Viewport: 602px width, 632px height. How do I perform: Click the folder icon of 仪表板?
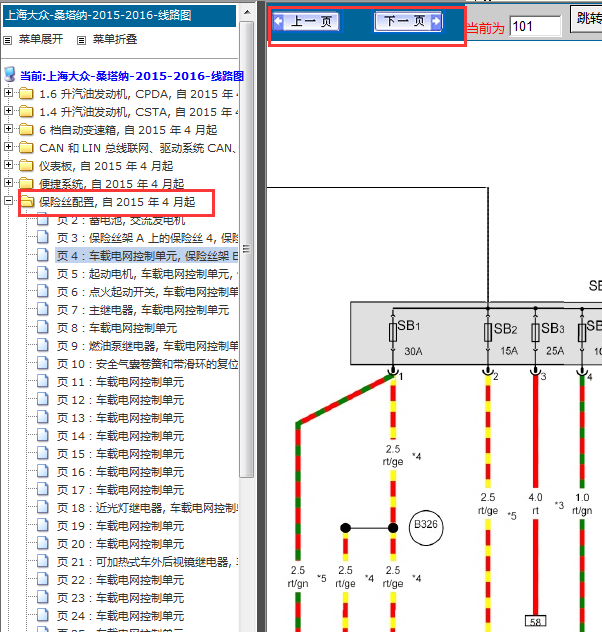(27, 165)
